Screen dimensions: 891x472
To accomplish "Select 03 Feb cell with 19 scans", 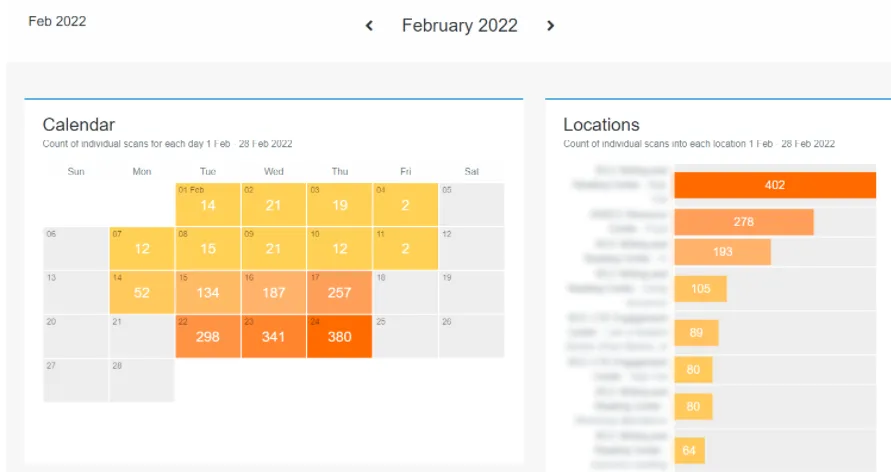I will 340,204.
